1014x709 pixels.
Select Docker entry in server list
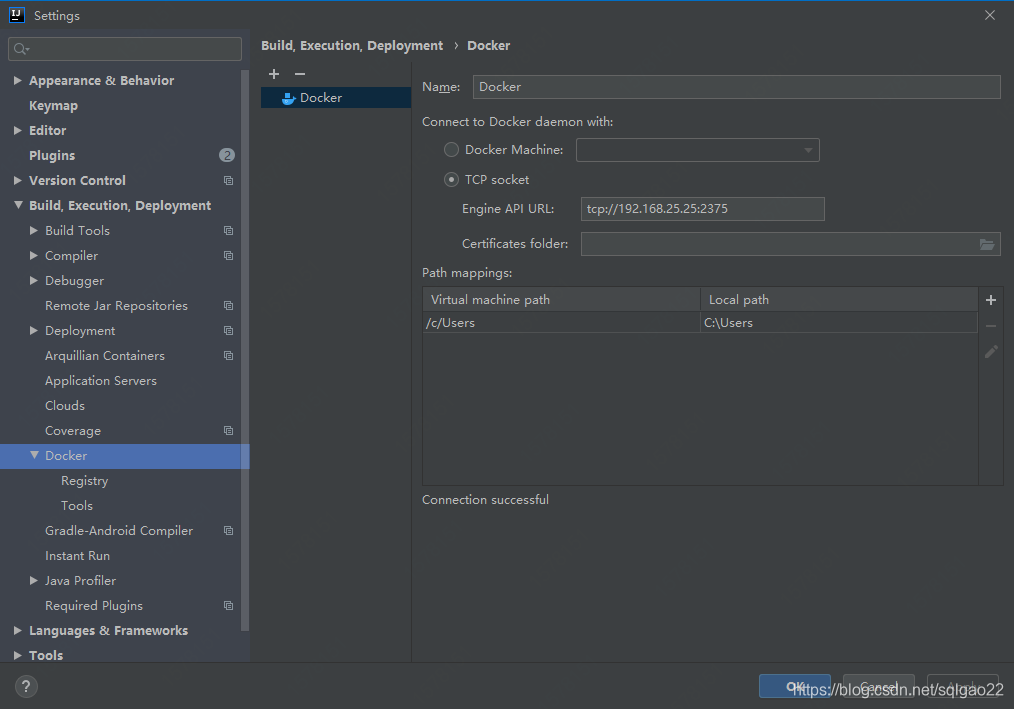coord(336,98)
